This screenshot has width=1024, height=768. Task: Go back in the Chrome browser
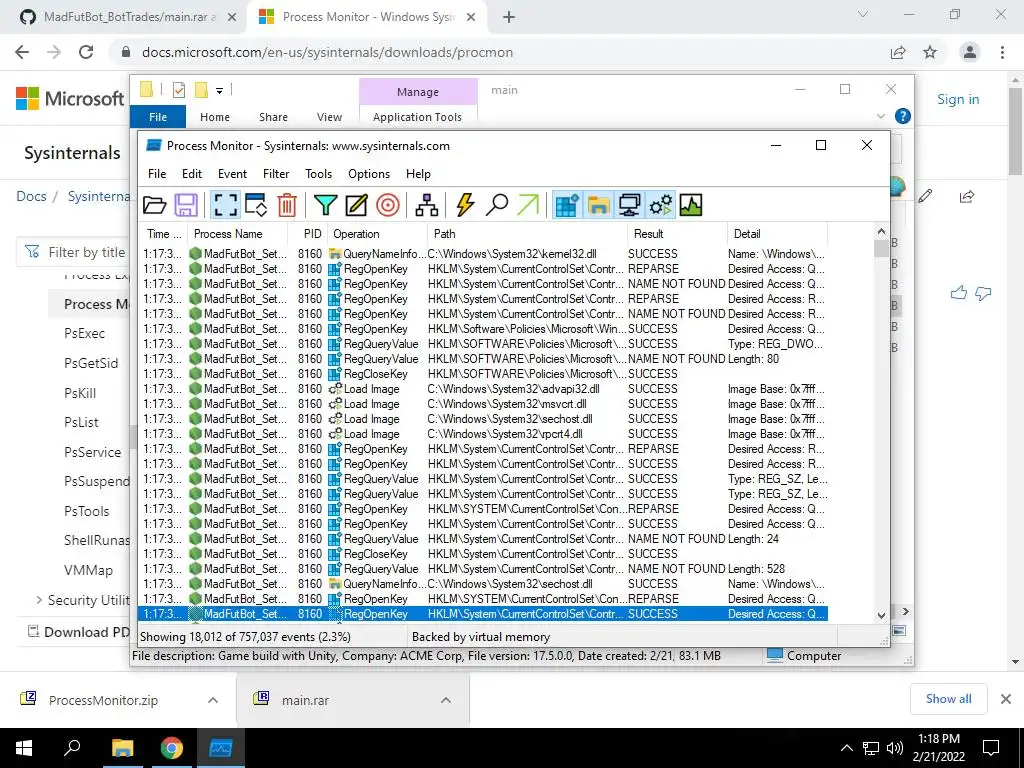(22, 52)
